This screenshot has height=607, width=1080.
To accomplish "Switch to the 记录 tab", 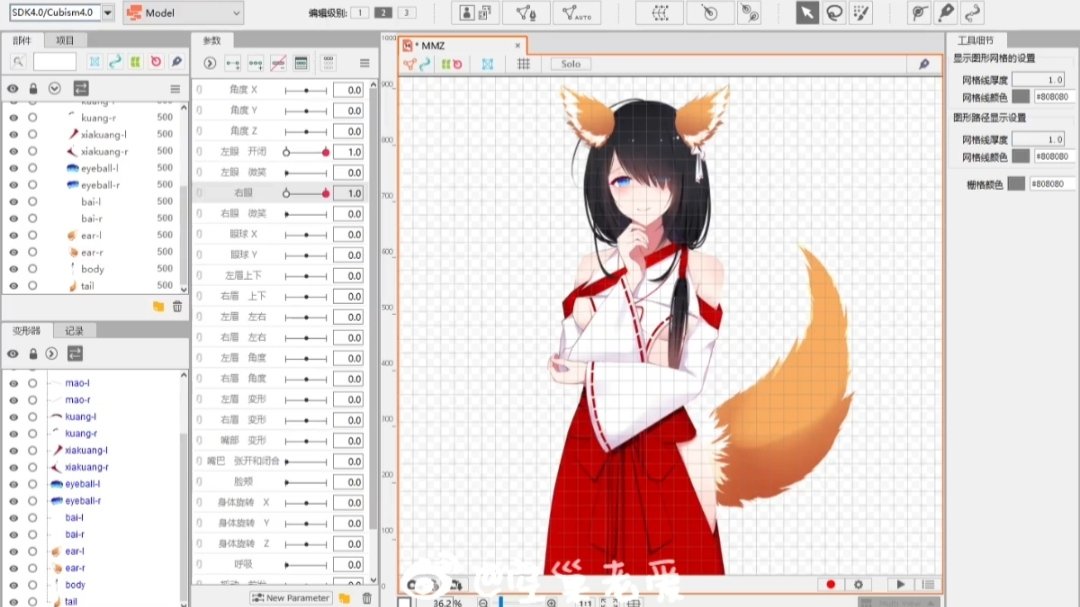I will pos(74,331).
